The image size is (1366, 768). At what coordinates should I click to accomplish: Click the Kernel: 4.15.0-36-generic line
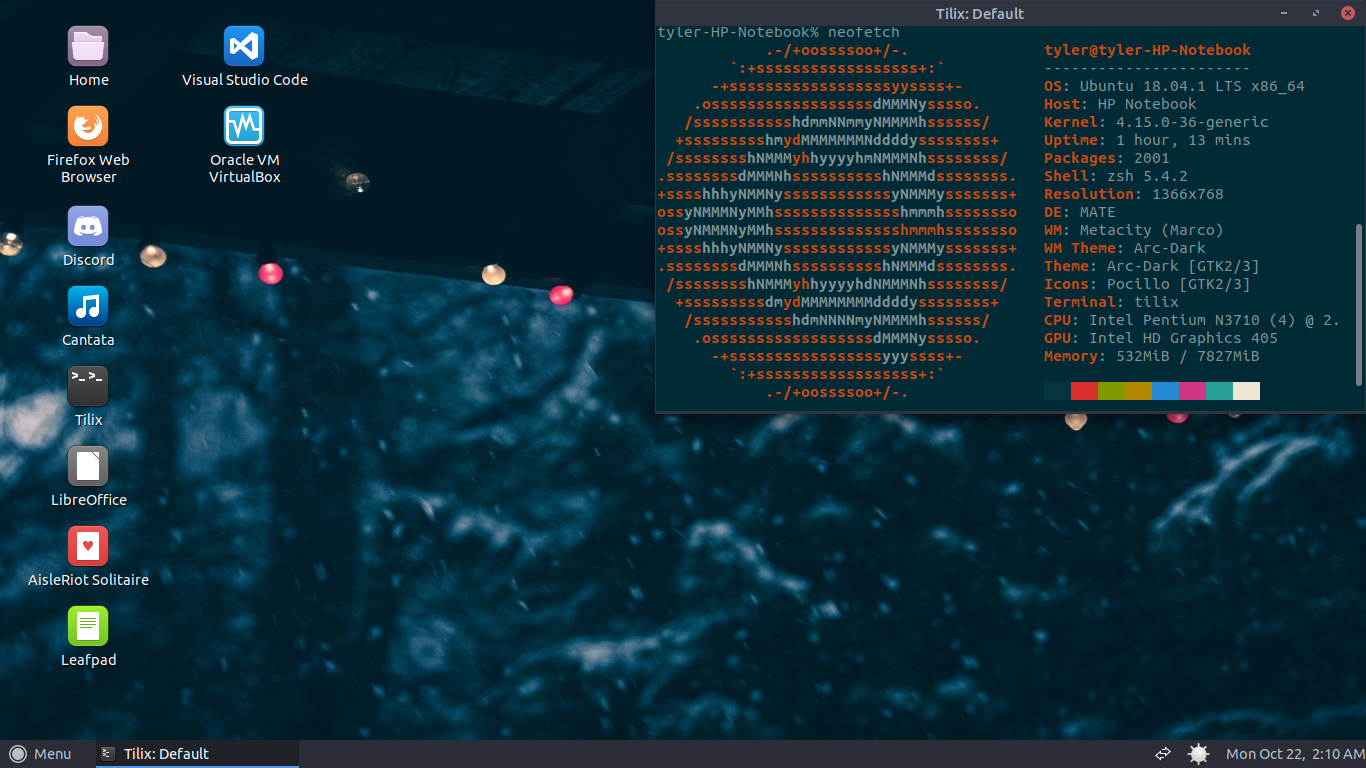(1156, 122)
